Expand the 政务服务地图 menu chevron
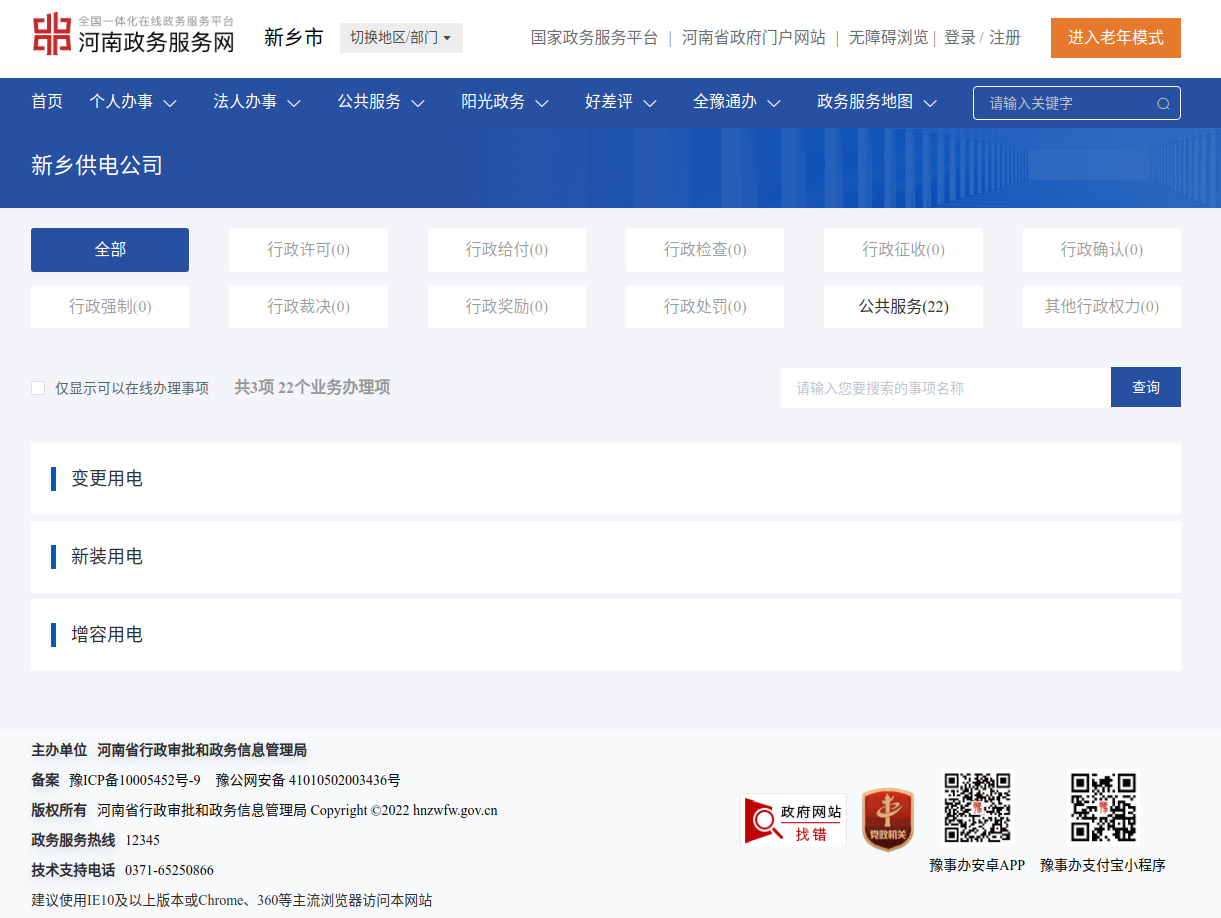Viewport: 1221px width, 918px height. pos(930,103)
